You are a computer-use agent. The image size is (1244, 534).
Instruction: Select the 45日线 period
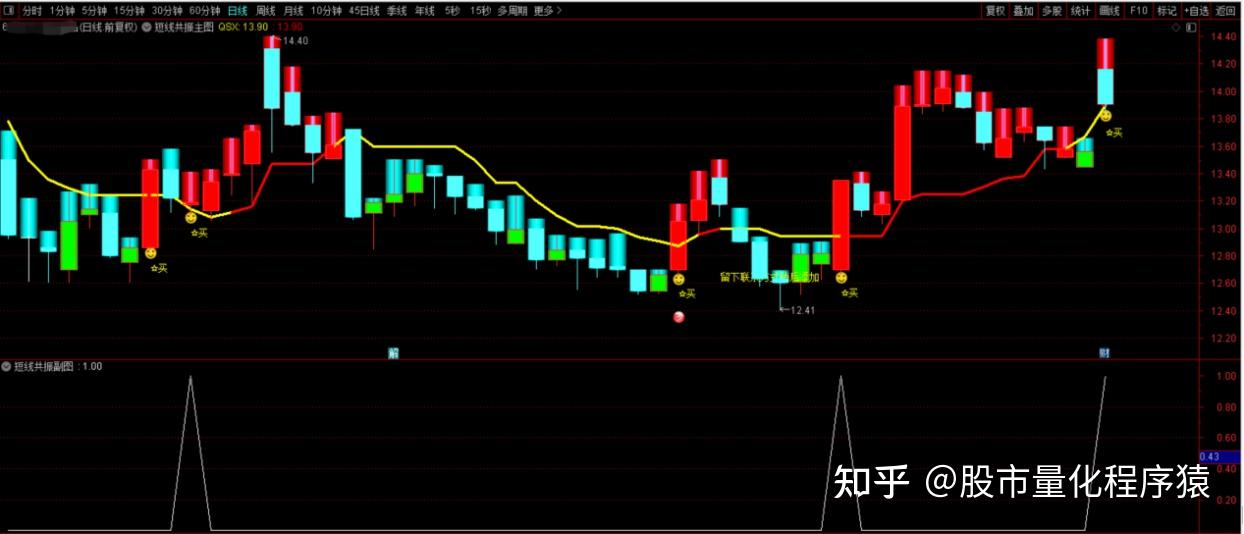coord(364,11)
